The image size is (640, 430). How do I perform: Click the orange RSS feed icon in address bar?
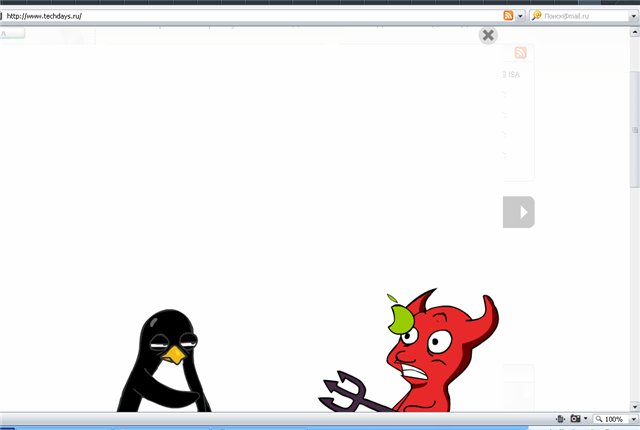point(508,16)
